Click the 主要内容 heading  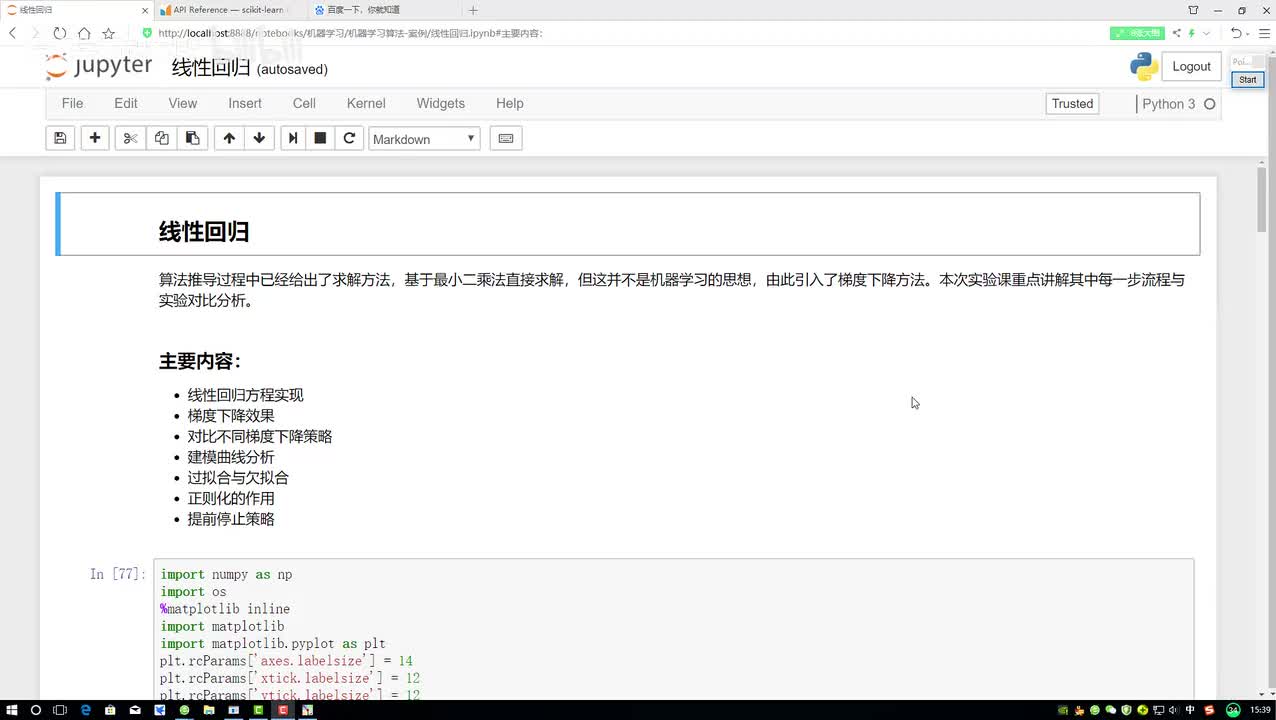click(x=200, y=361)
